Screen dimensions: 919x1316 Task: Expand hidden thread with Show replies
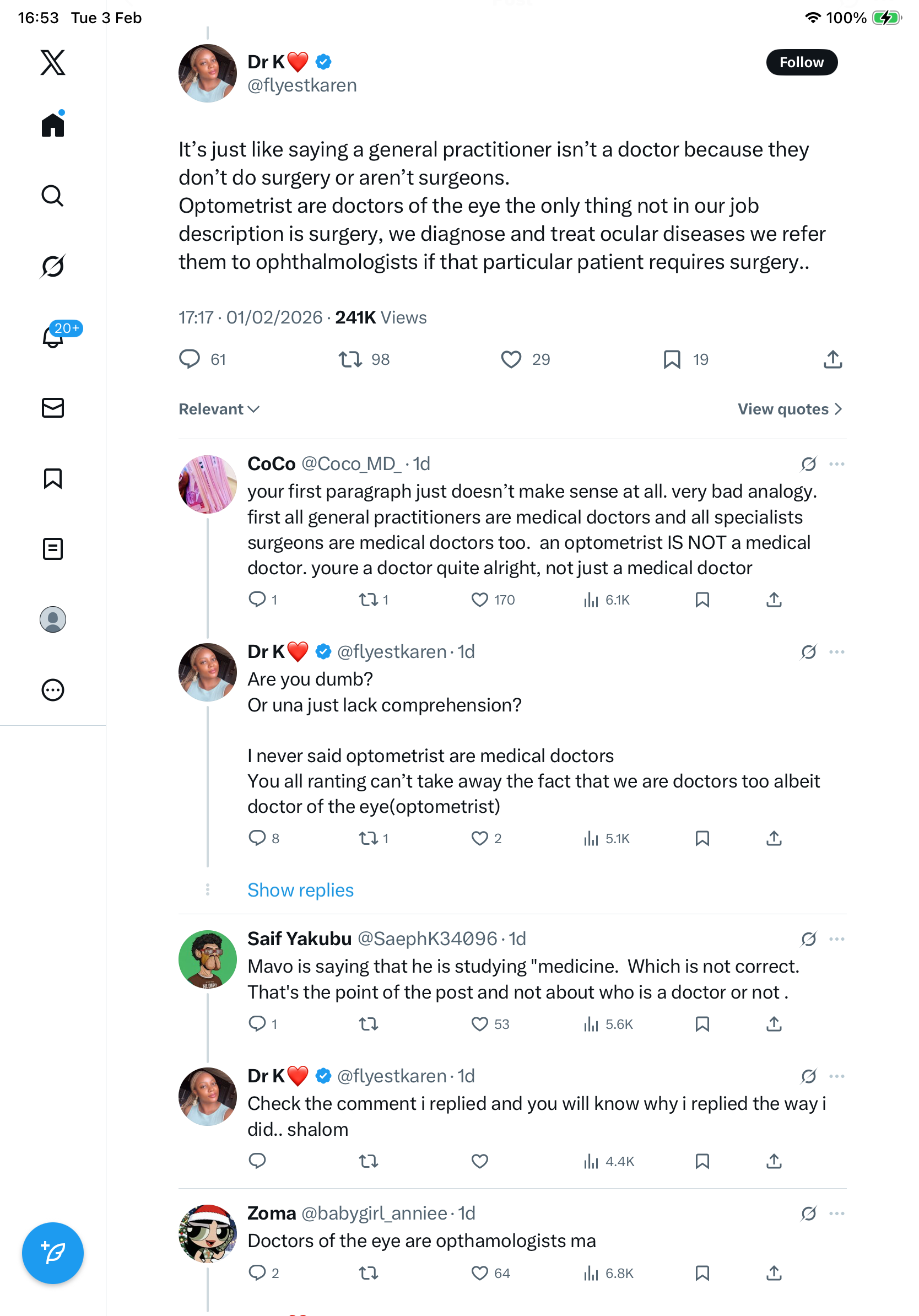click(x=300, y=890)
